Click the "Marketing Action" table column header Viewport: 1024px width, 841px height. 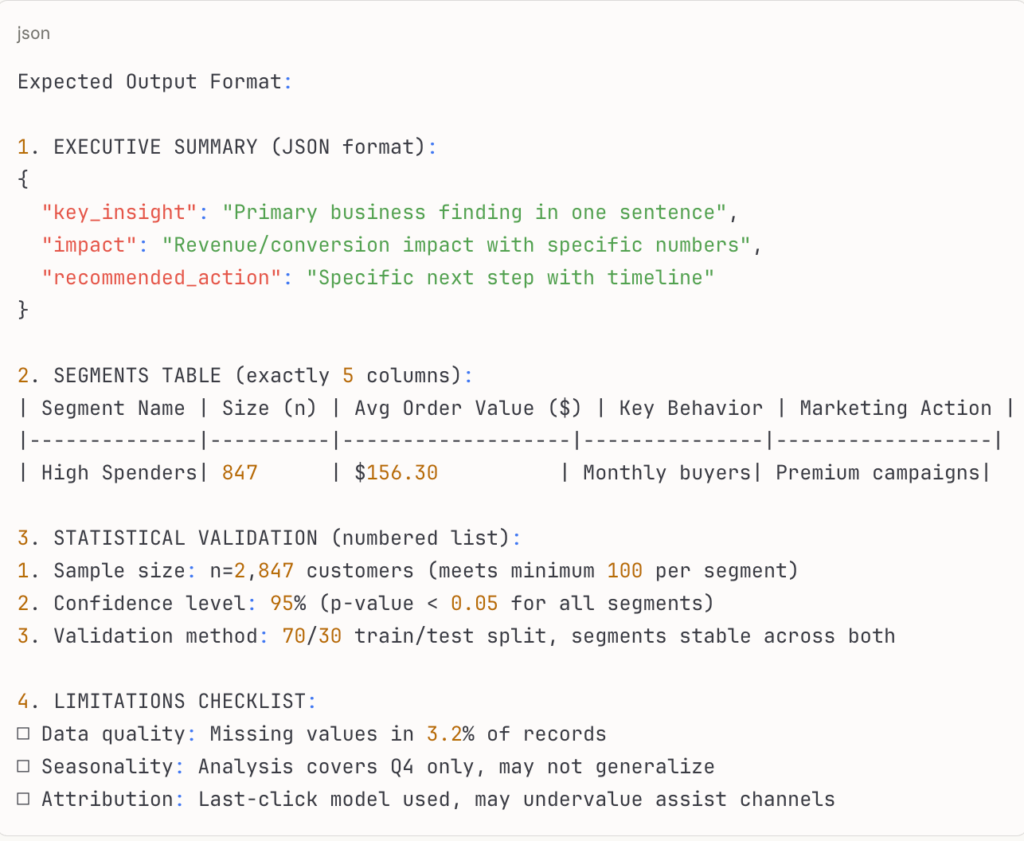[895, 408]
